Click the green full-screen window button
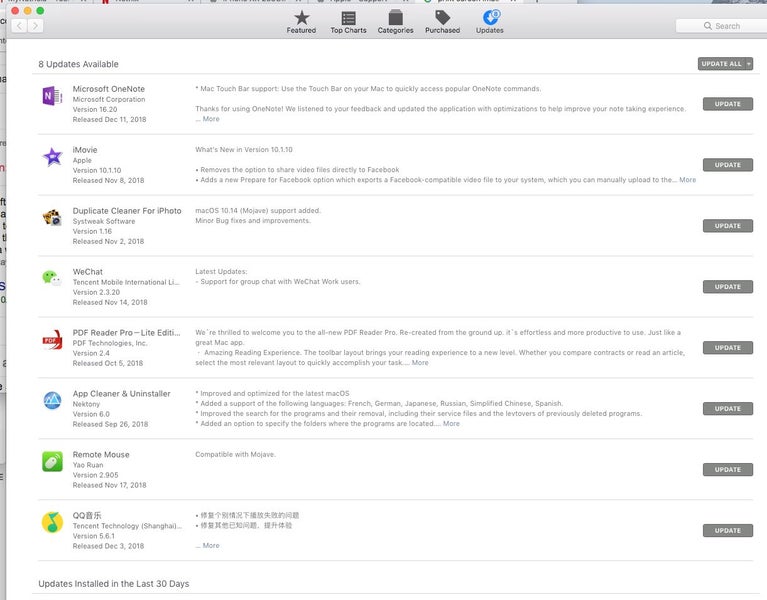 coord(40,11)
